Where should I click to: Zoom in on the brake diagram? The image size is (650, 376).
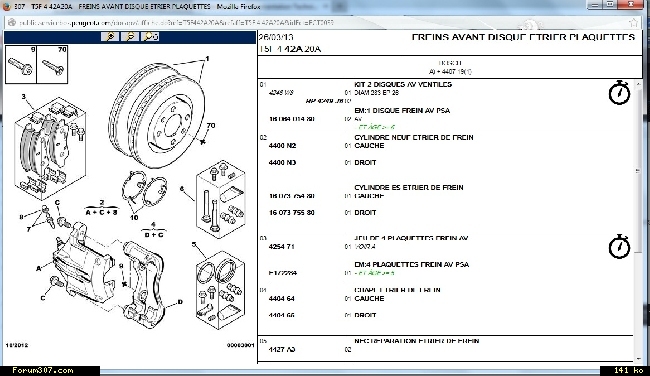click(x=110, y=37)
